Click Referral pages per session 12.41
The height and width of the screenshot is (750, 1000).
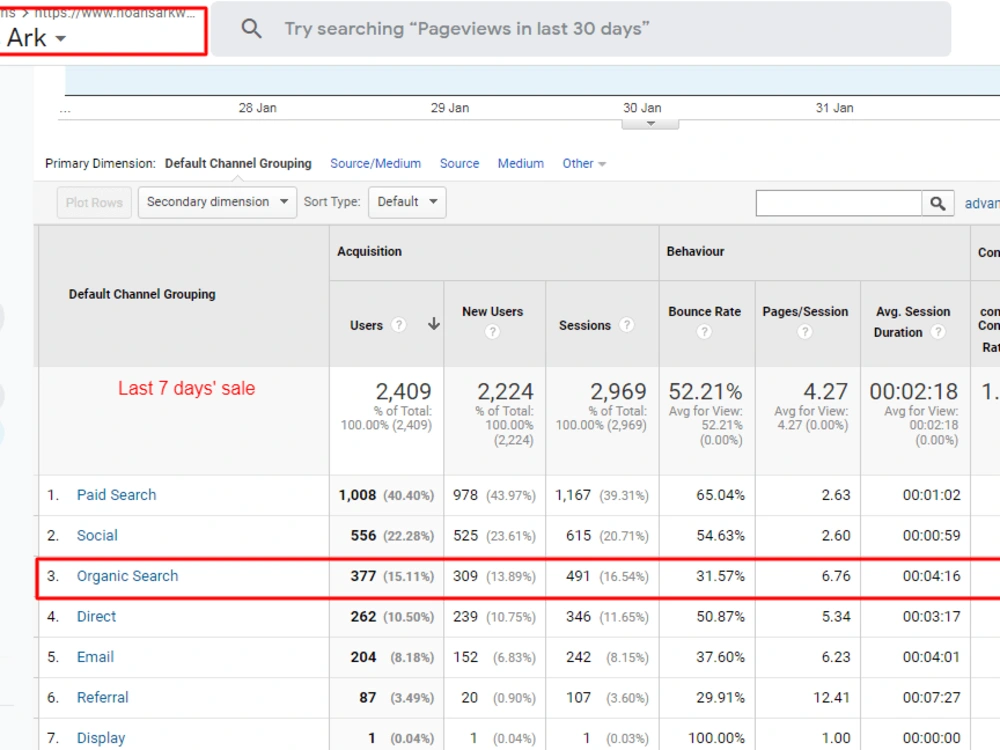click(x=832, y=697)
